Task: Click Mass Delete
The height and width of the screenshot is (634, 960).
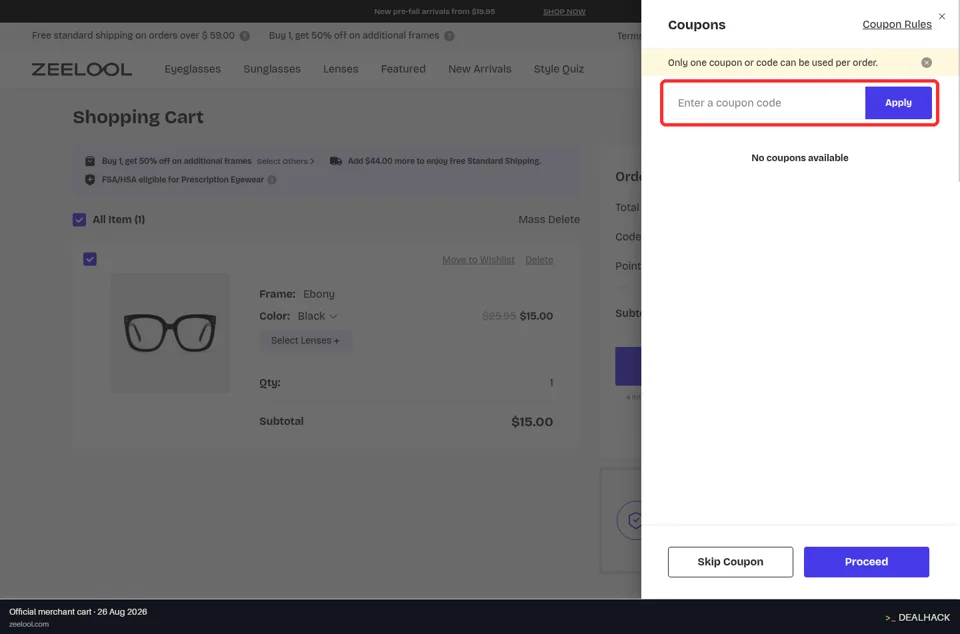Action: coord(549,220)
